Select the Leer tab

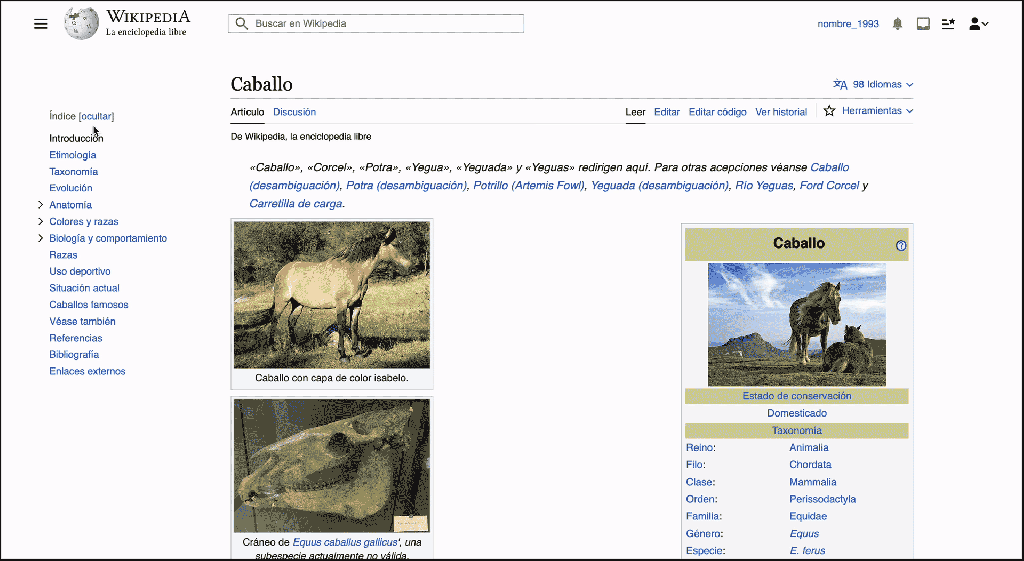635,112
